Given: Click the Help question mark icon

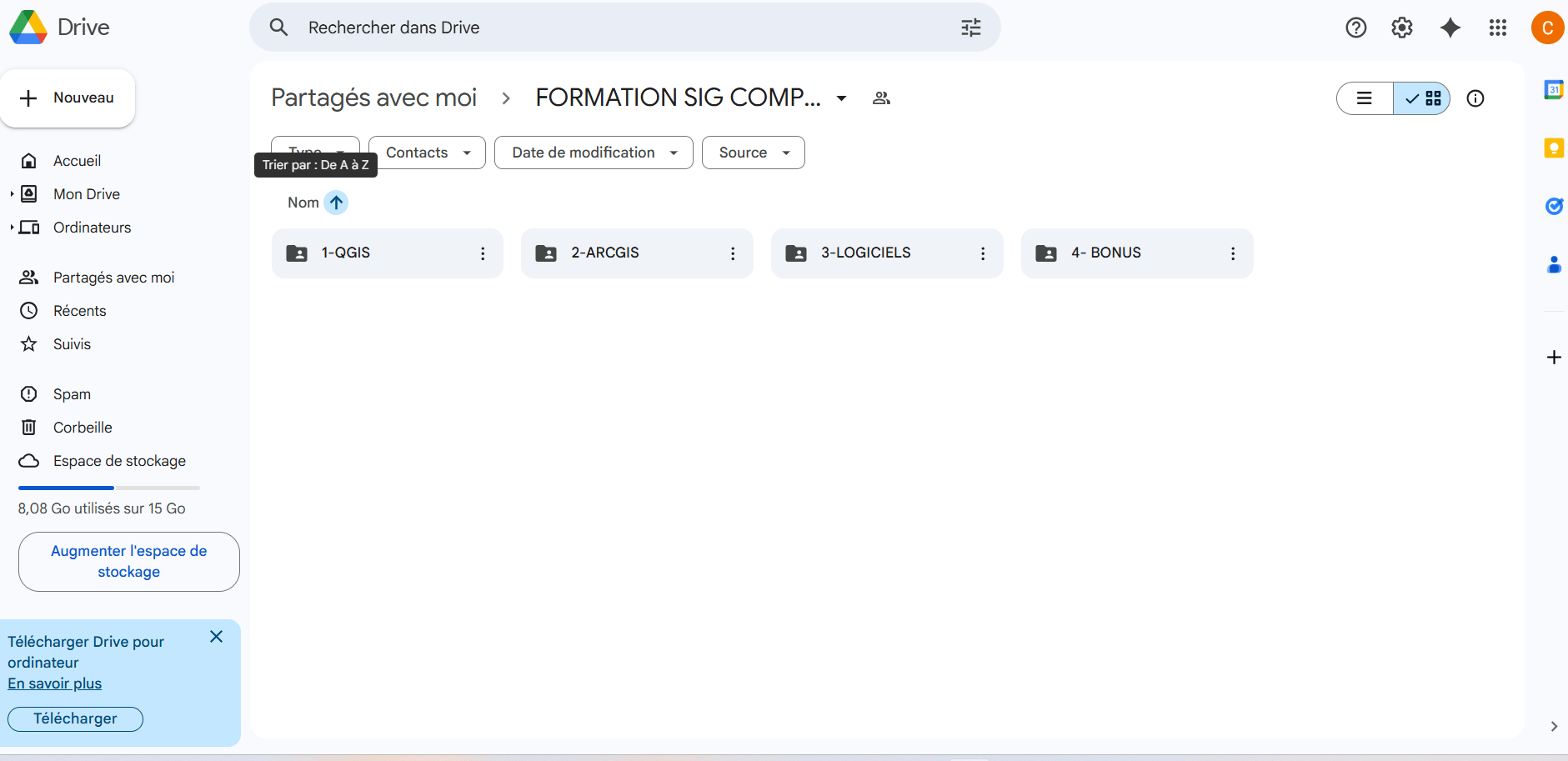Looking at the screenshot, I should 1355,28.
